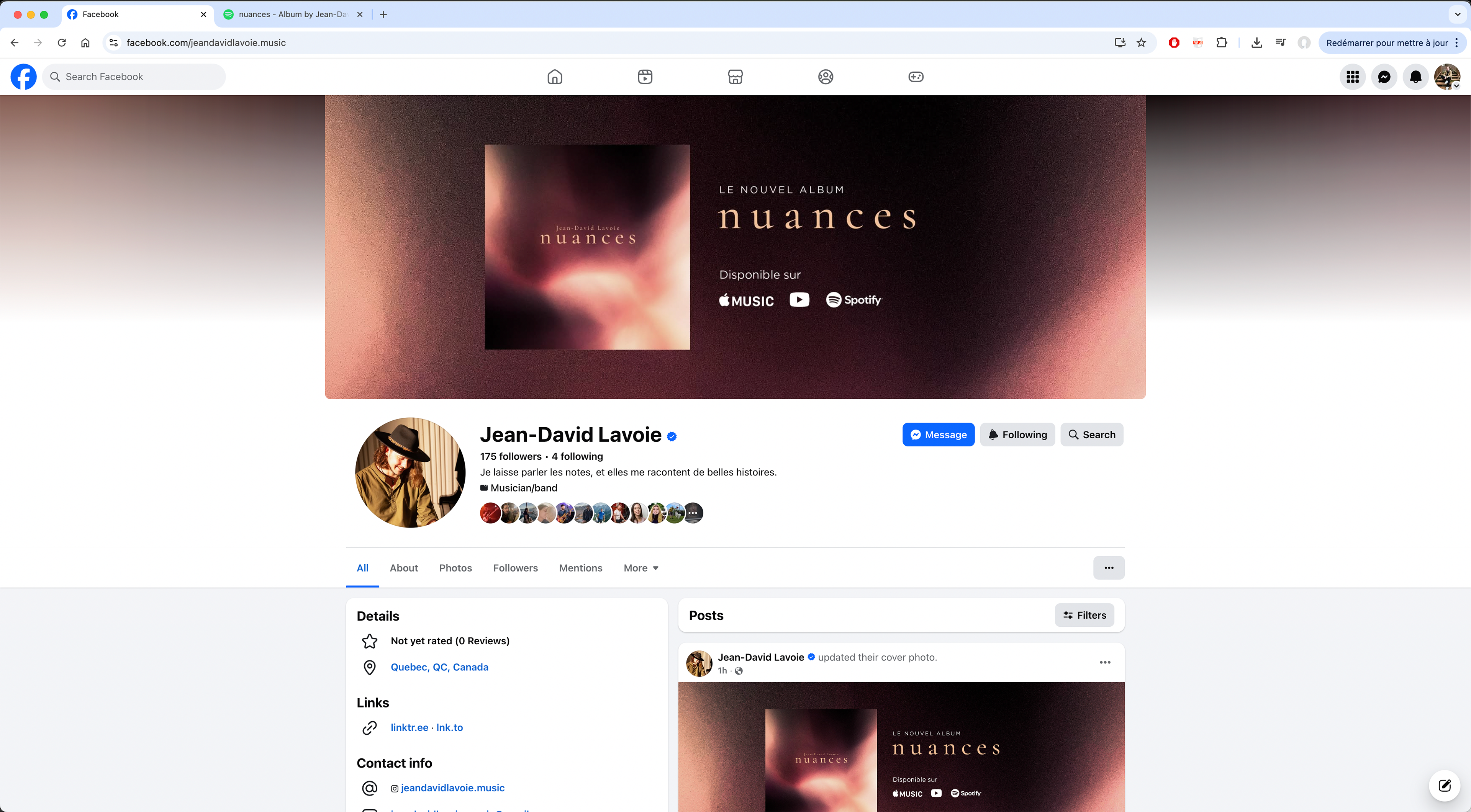This screenshot has width=1471, height=812.
Task: Toggle the Following button
Action: pyautogui.click(x=1017, y=434)
